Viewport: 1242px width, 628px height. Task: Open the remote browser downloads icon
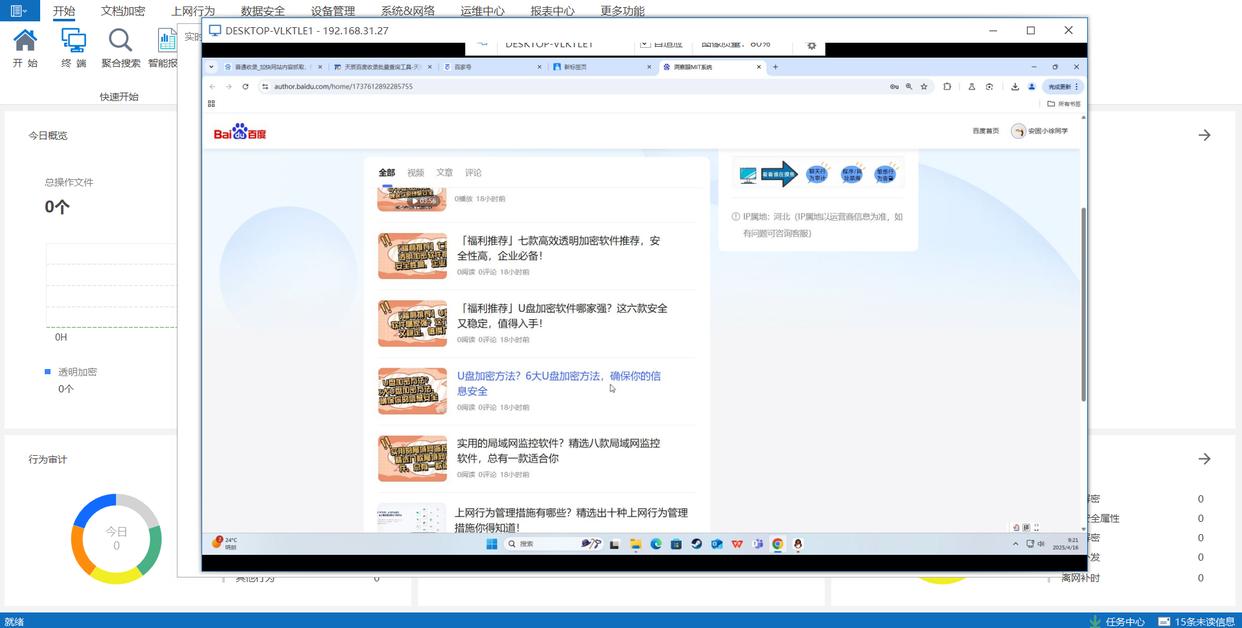(x=1015, y=87)
